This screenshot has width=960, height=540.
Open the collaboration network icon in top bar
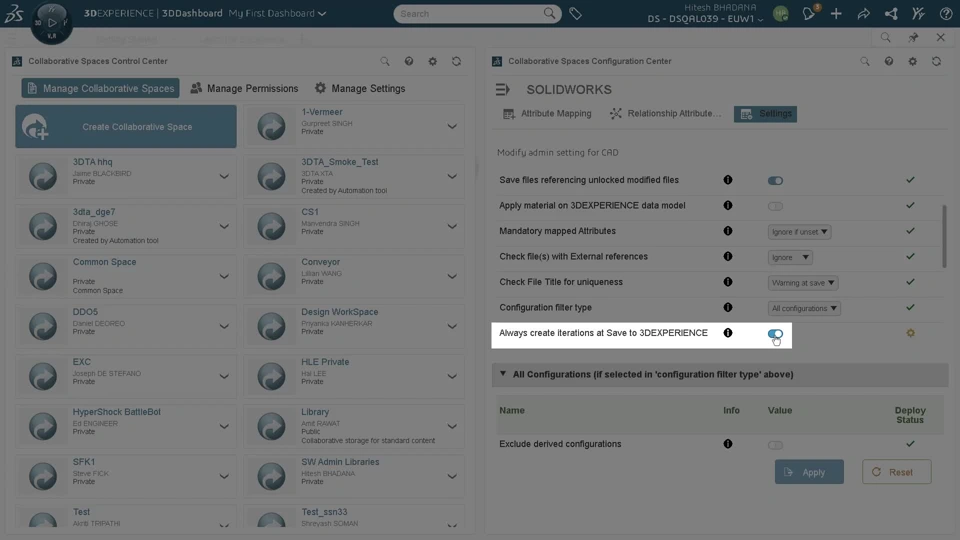coord(891,13)
